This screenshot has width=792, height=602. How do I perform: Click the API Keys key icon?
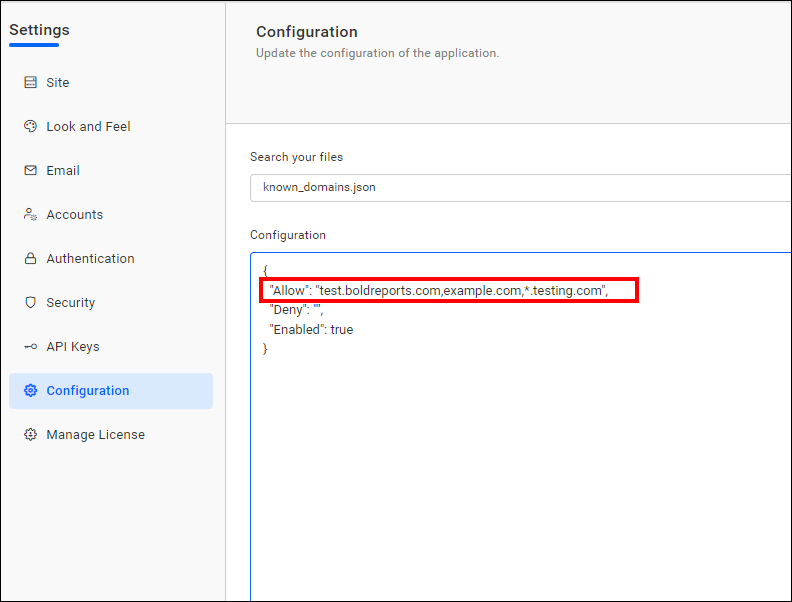pyautogui.click(x=30, y=346)
